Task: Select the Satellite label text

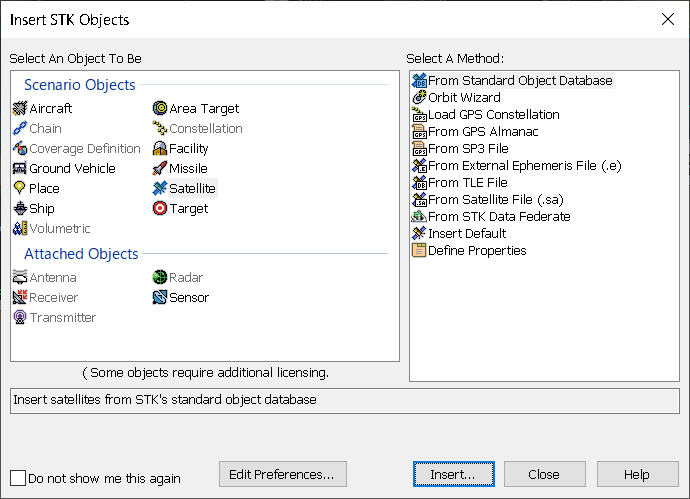Action: (192, 188)
